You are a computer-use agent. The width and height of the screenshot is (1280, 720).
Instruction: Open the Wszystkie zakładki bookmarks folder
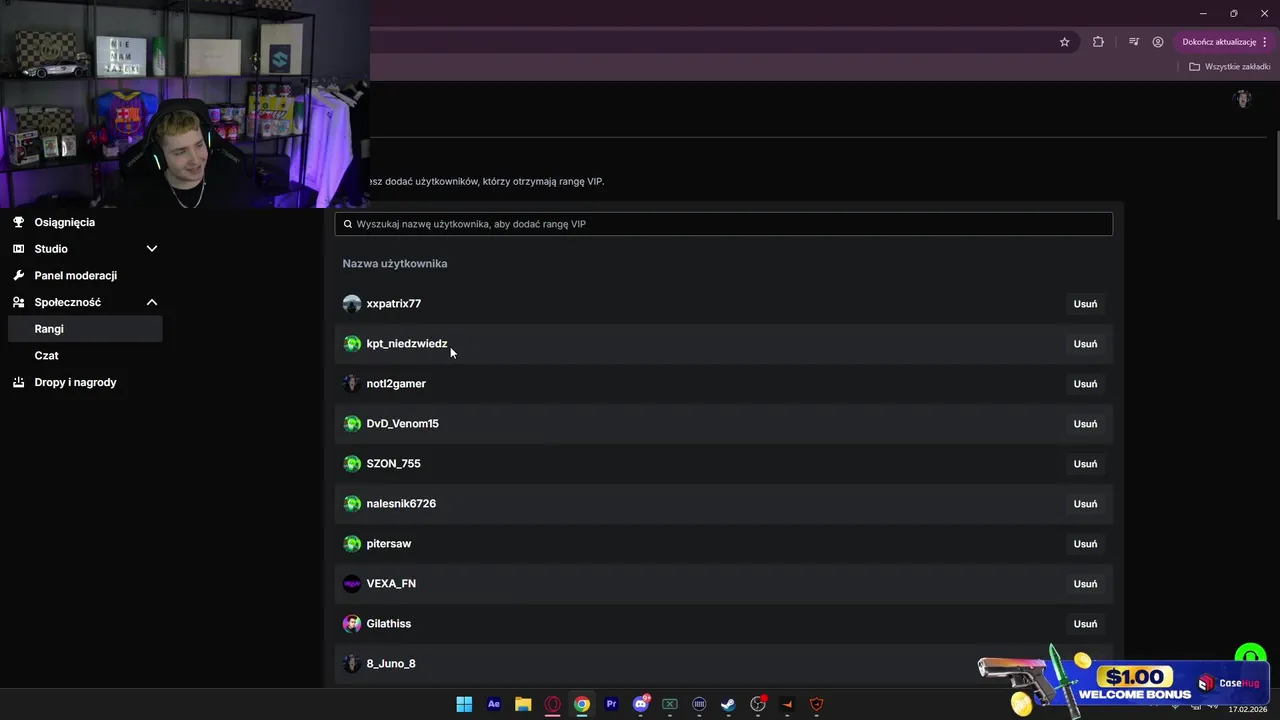(1229, 67)
